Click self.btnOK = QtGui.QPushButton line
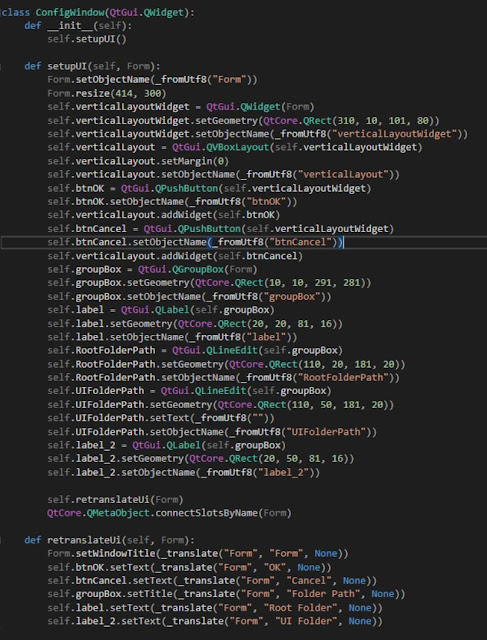487x640 pixels. point(209,188)
